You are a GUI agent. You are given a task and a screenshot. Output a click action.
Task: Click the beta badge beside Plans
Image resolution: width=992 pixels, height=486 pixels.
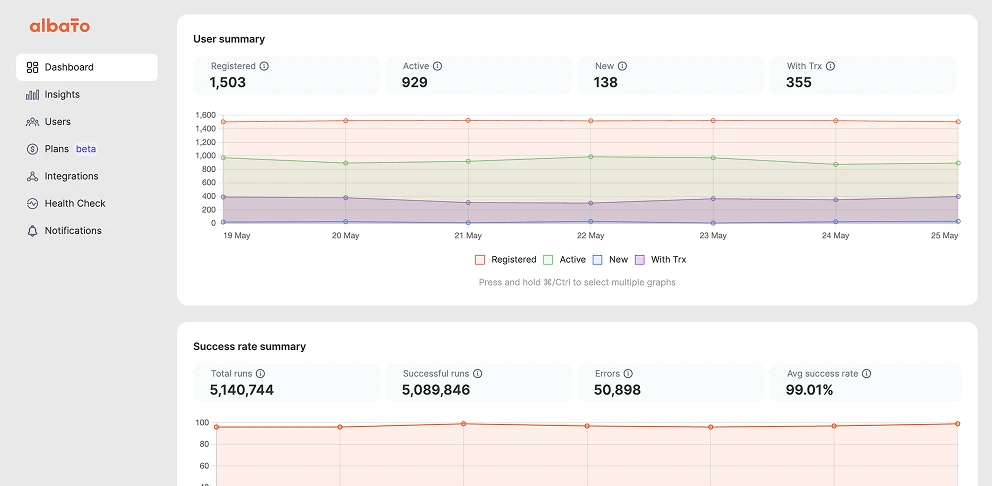click(x=86, y=149)
